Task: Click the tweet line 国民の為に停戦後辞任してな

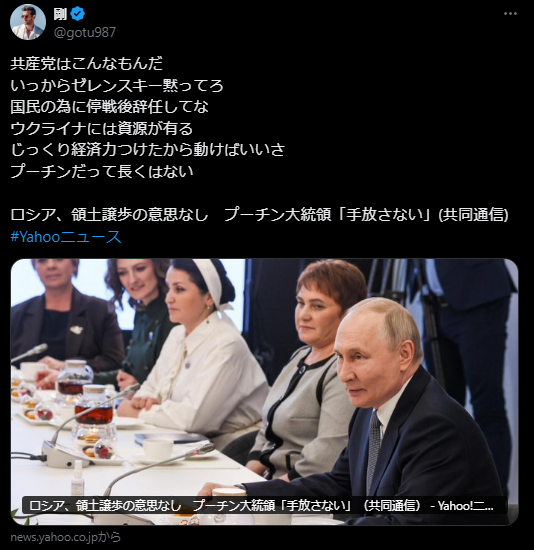Action: pyautogui.click(x=109, y=107)
